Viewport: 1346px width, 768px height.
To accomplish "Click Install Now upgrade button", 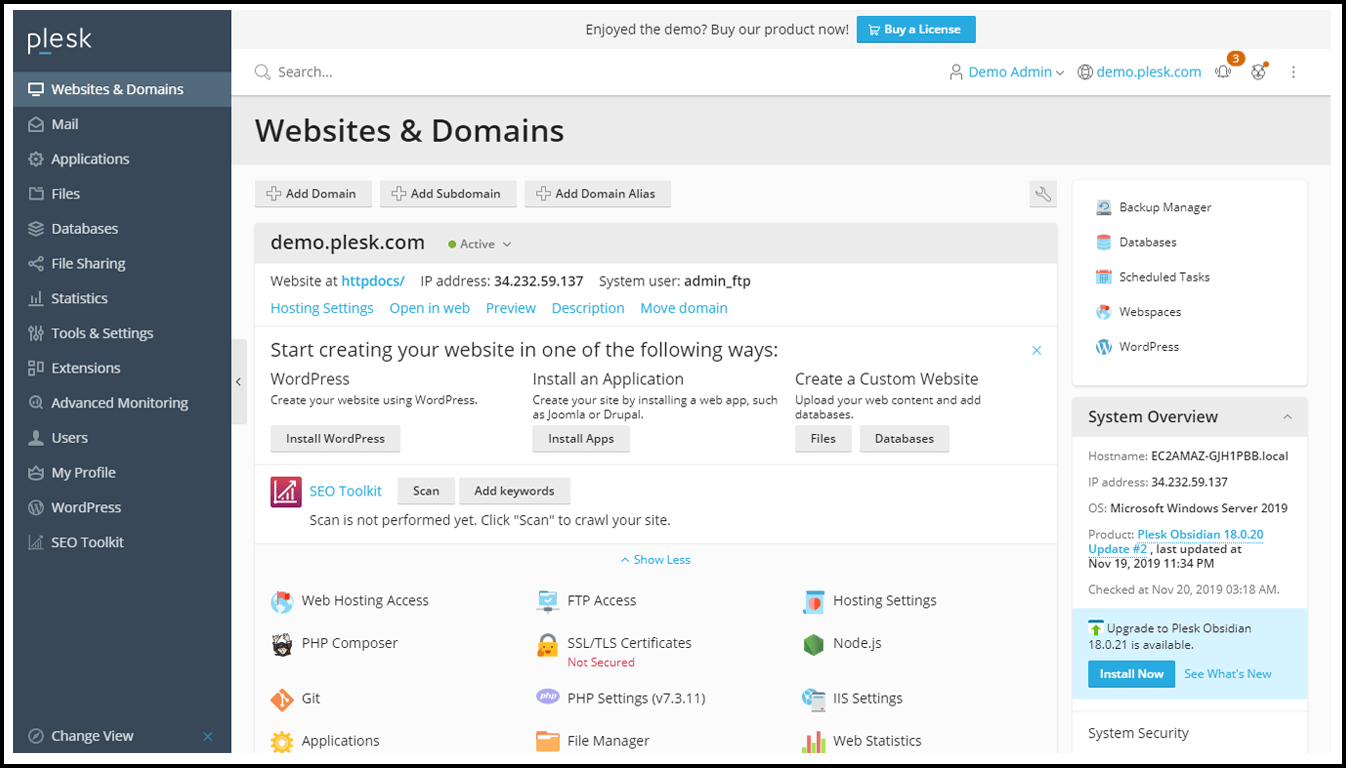I will coord(1131,674).
